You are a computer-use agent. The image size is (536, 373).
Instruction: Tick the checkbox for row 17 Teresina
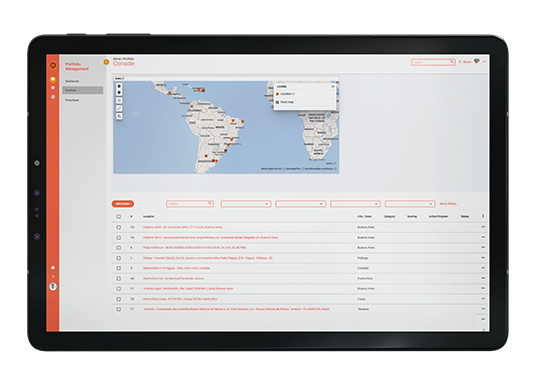click(119, 309)
